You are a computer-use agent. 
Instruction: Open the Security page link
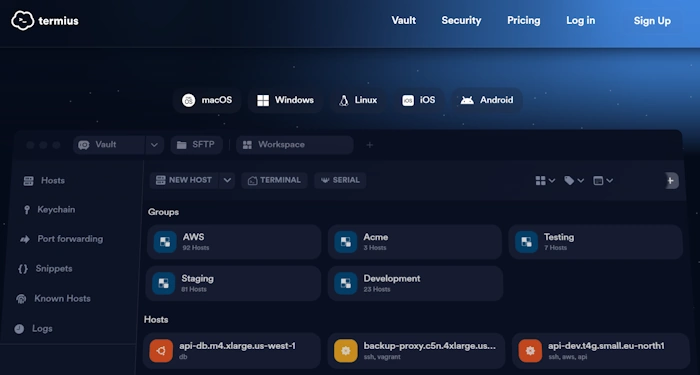pyautogui.click(x=461, y=21)
